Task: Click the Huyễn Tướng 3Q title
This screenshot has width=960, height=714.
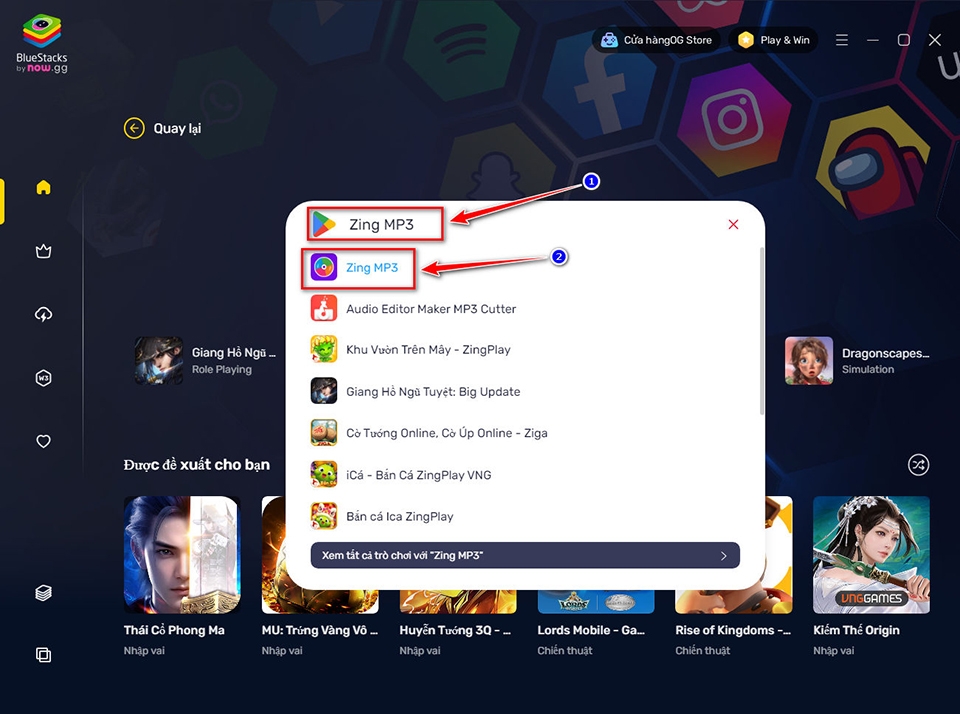Action: pos(455,630)
